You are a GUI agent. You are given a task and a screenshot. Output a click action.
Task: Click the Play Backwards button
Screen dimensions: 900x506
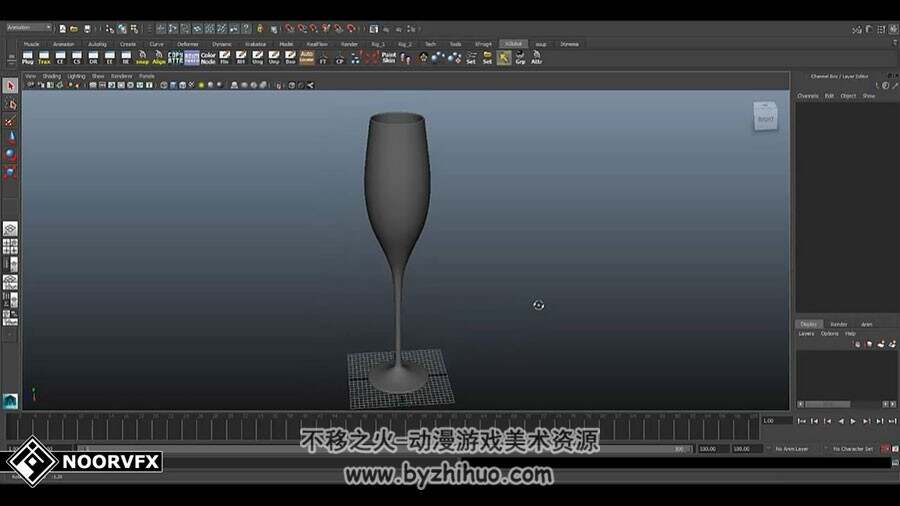coord(841,421)
